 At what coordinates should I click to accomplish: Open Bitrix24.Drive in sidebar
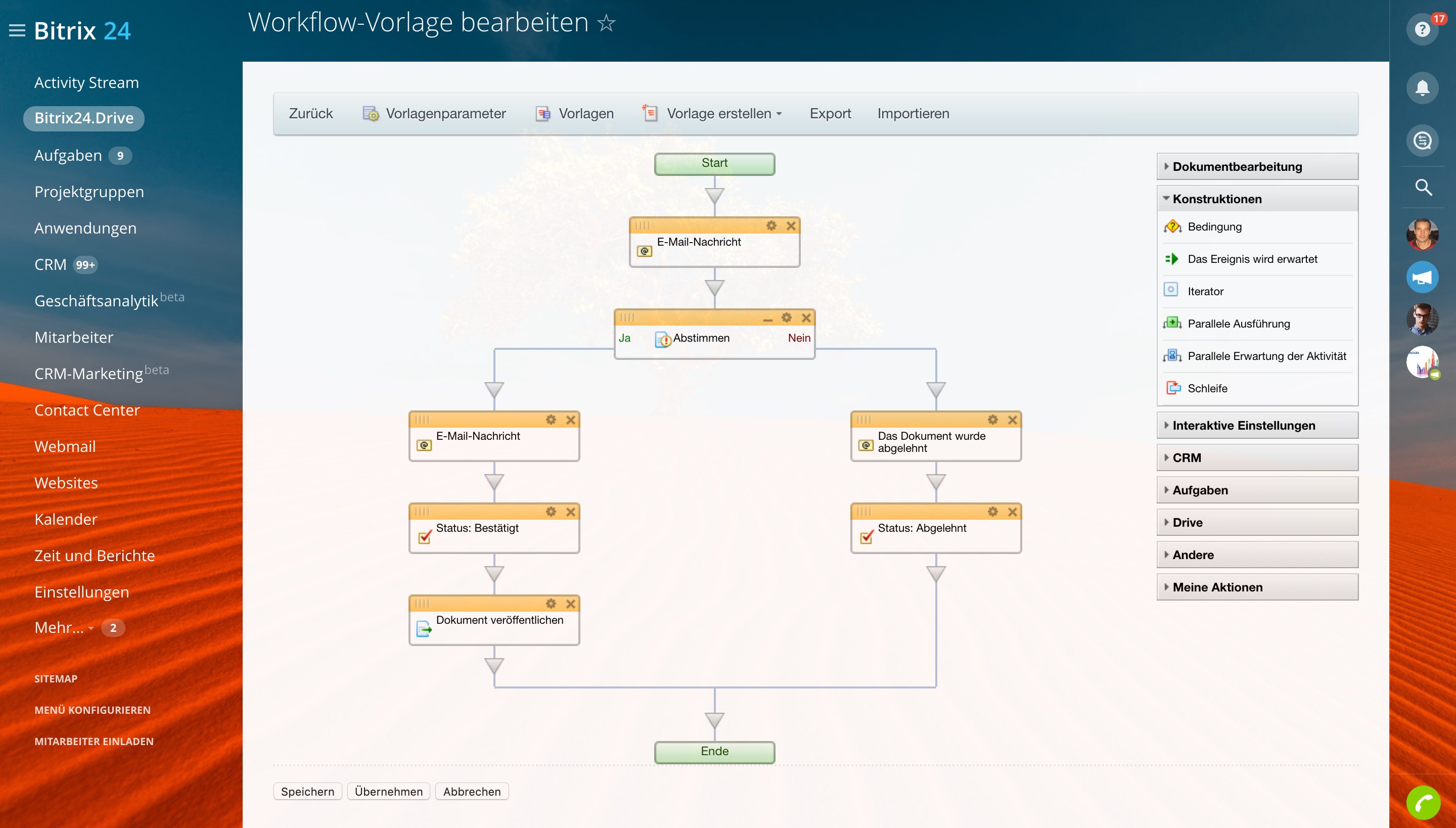pos(83,118)
